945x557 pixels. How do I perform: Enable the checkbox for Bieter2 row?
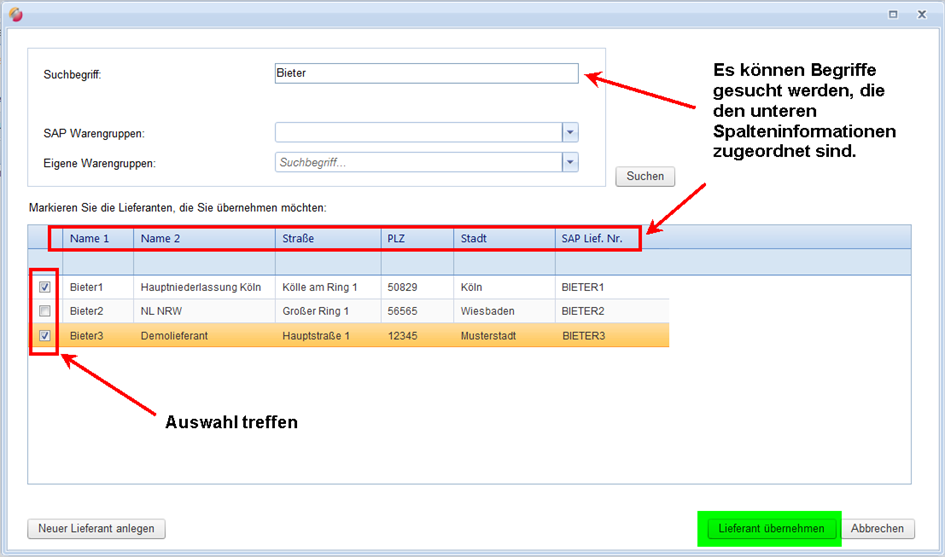click(45, 311)
